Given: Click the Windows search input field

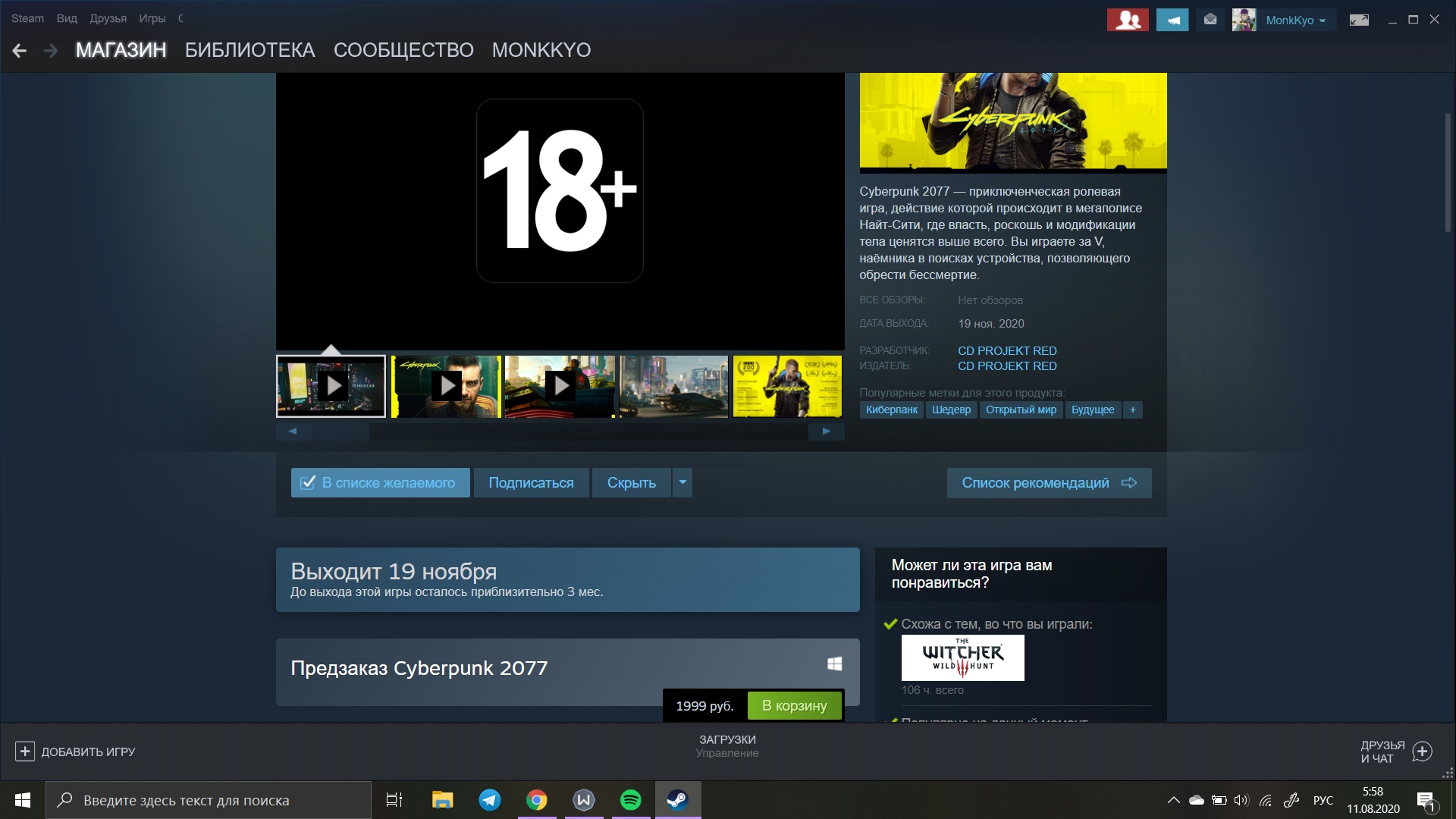Looking at the screenshot, I should click(209, 800).
